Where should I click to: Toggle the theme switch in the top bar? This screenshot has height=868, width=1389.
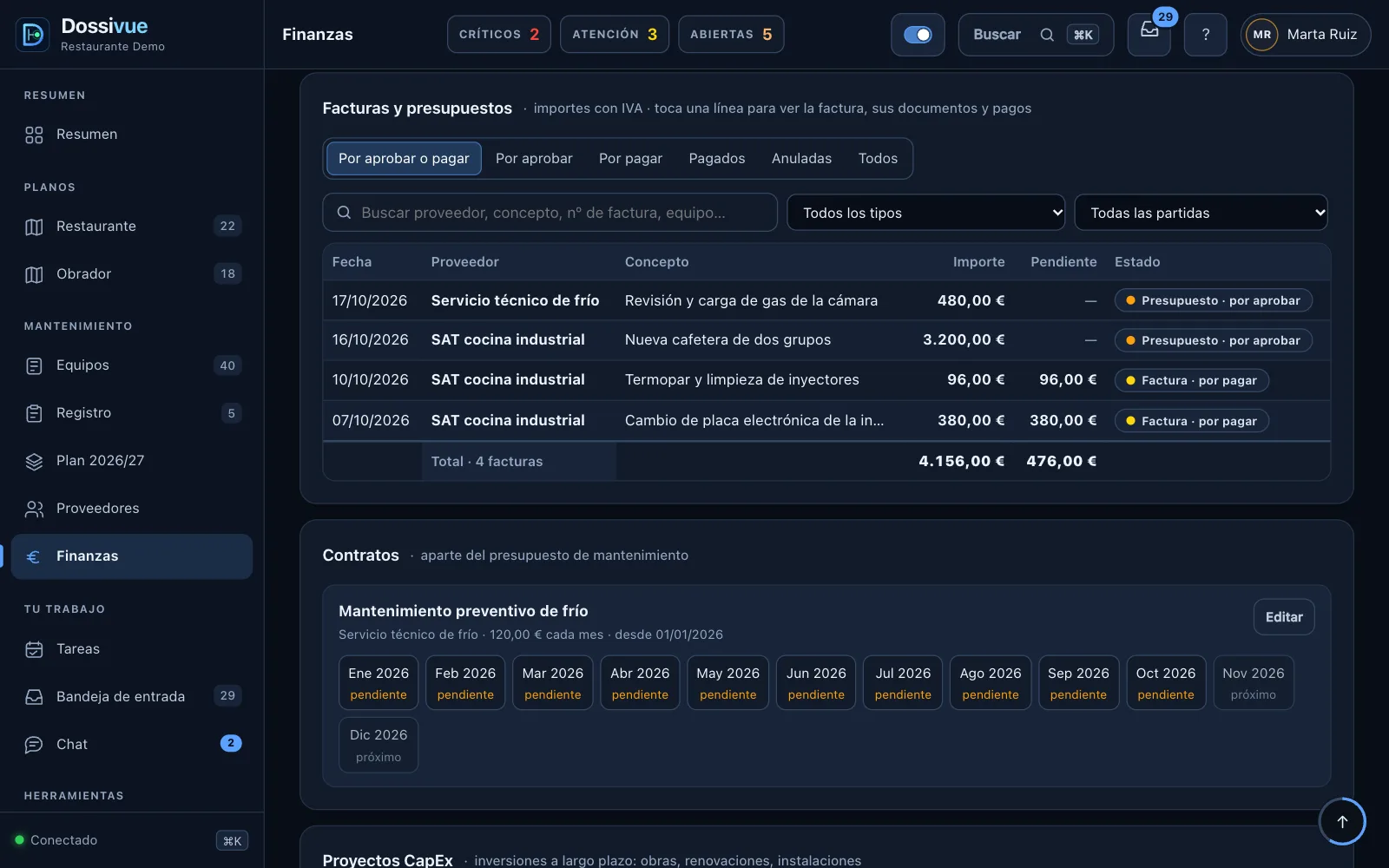pos(918,35)
